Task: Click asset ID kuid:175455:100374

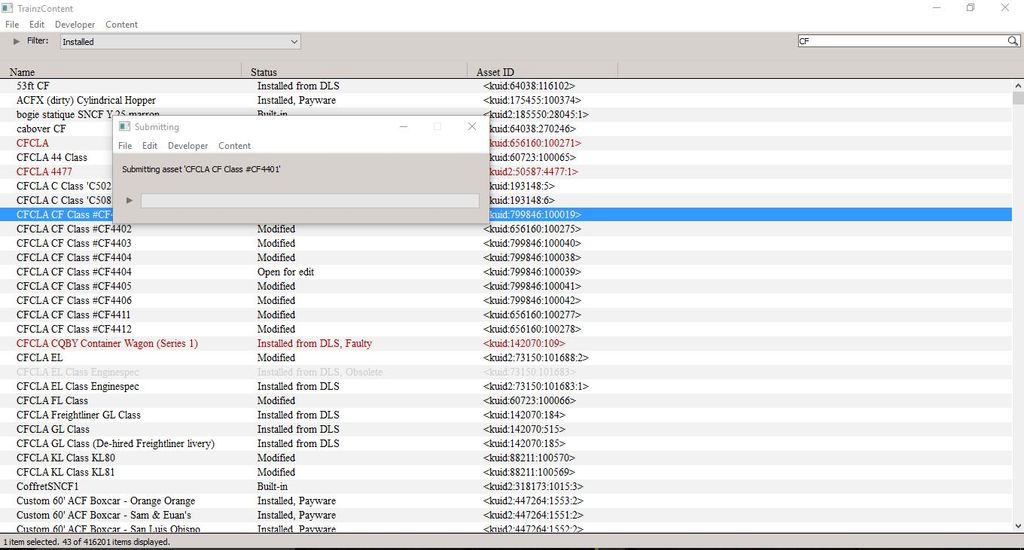Action: pos(532,100)
